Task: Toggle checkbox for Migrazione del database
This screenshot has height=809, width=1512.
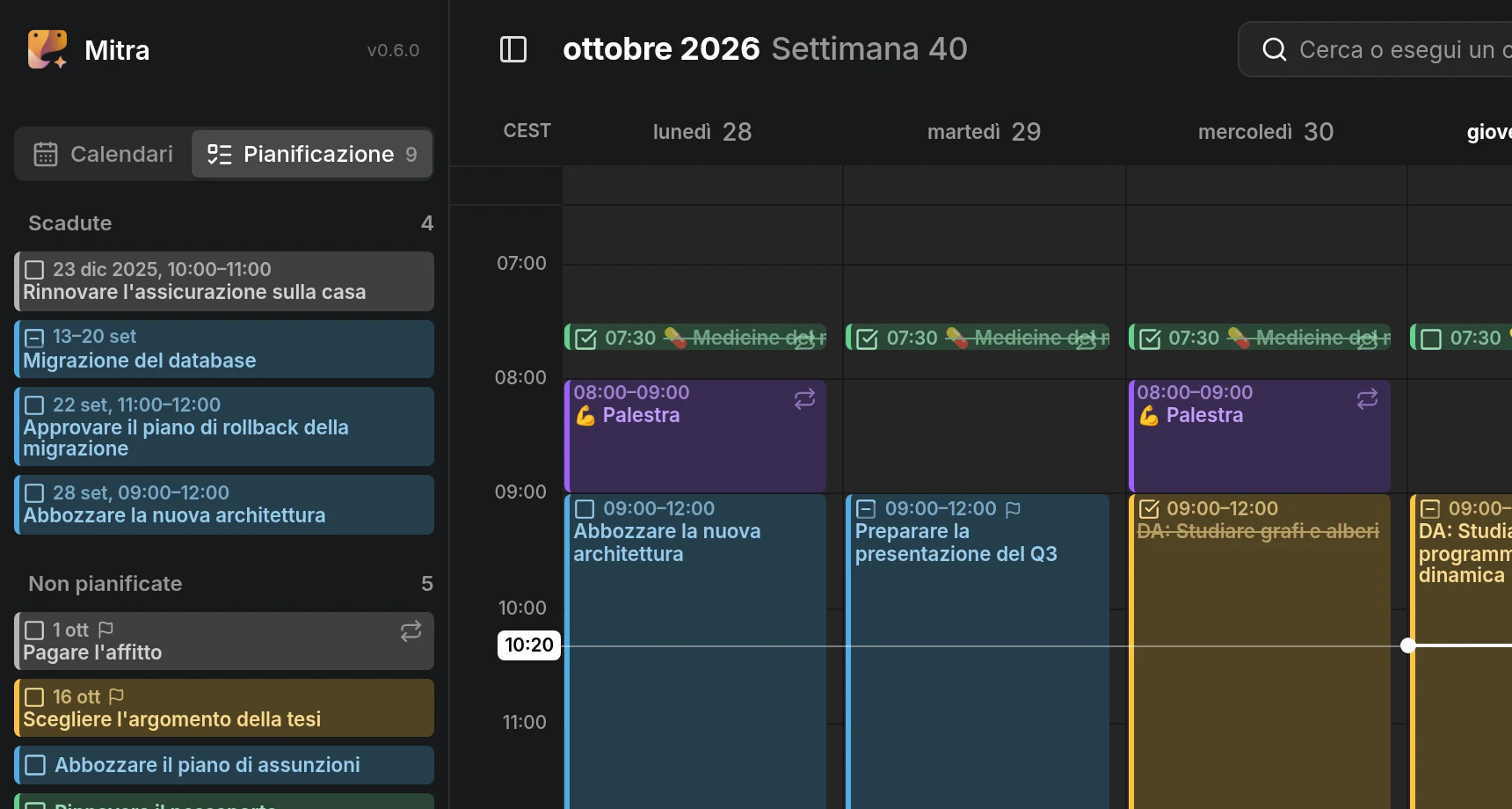Action: (34, 338)
